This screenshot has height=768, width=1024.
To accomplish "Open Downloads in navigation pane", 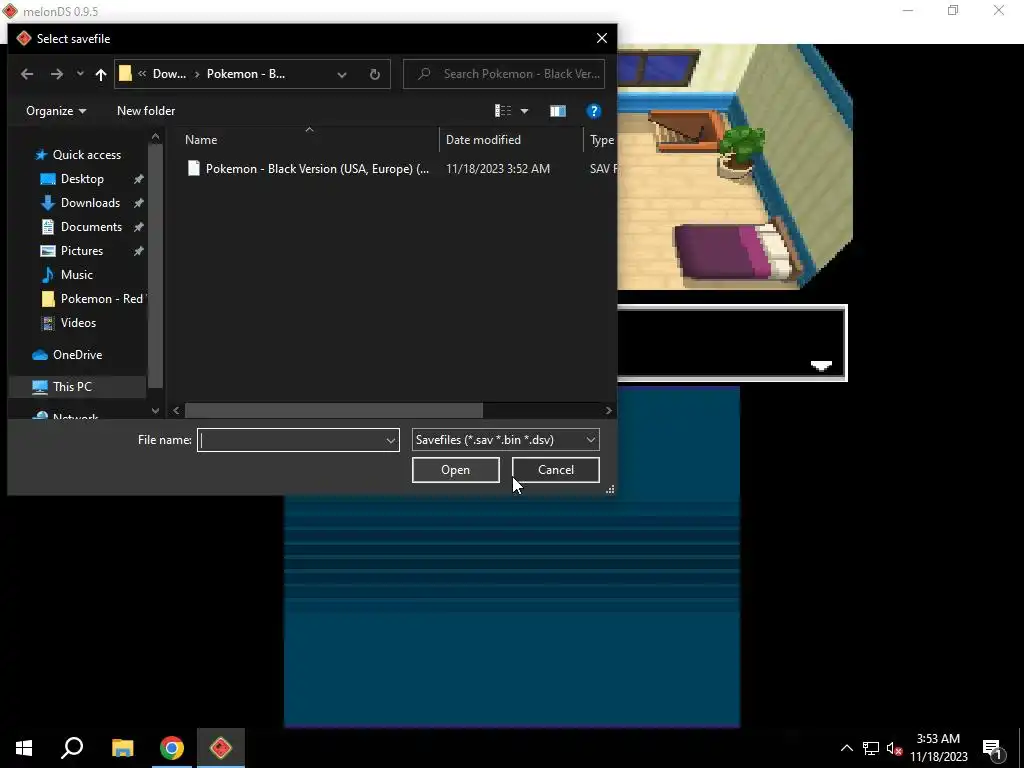I will (x=90, y=203).
